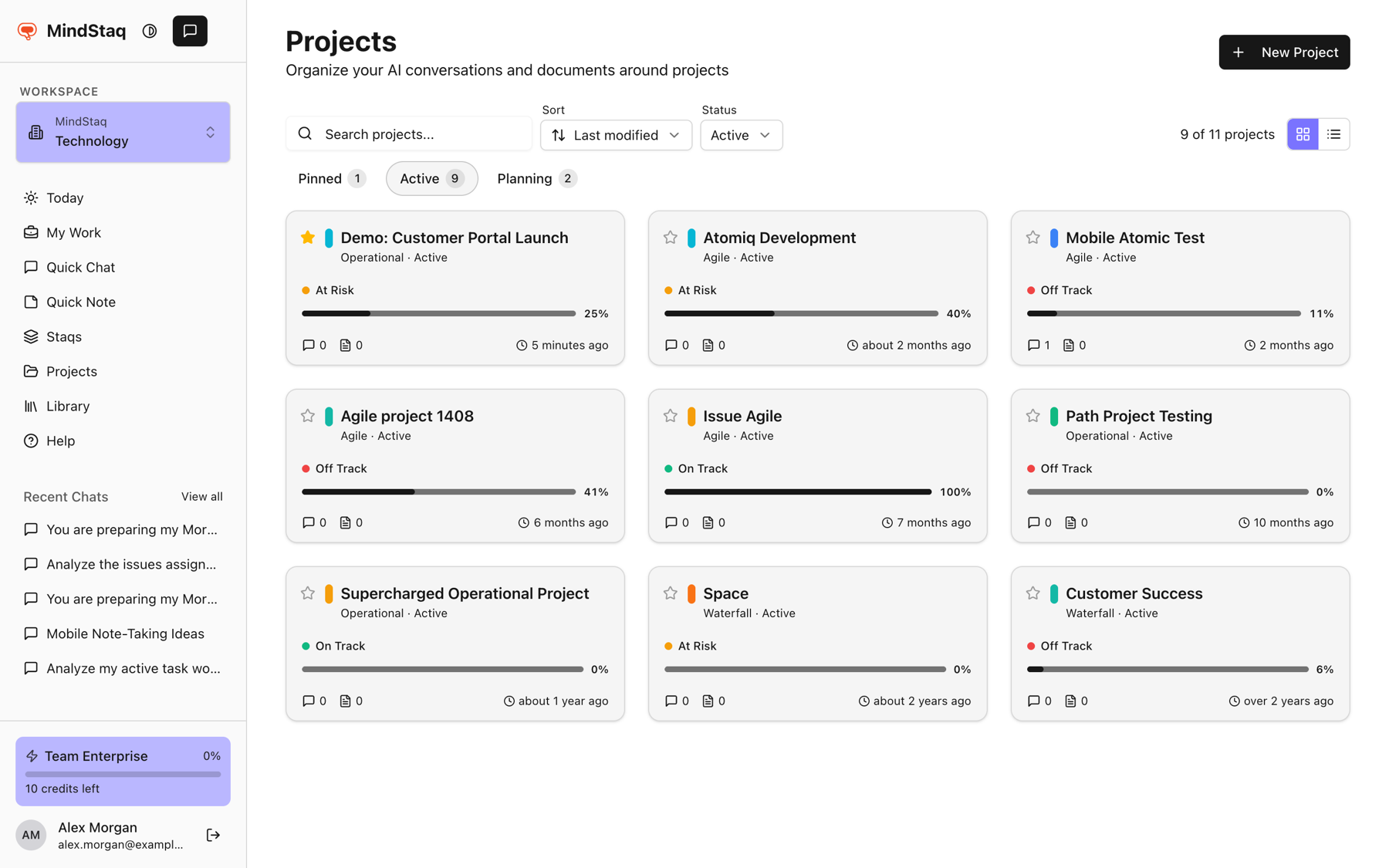Click documents icon on Atomiq Development card
Image resolution: width=1389 pixels, height=868 pixels.
pos(708,345)
